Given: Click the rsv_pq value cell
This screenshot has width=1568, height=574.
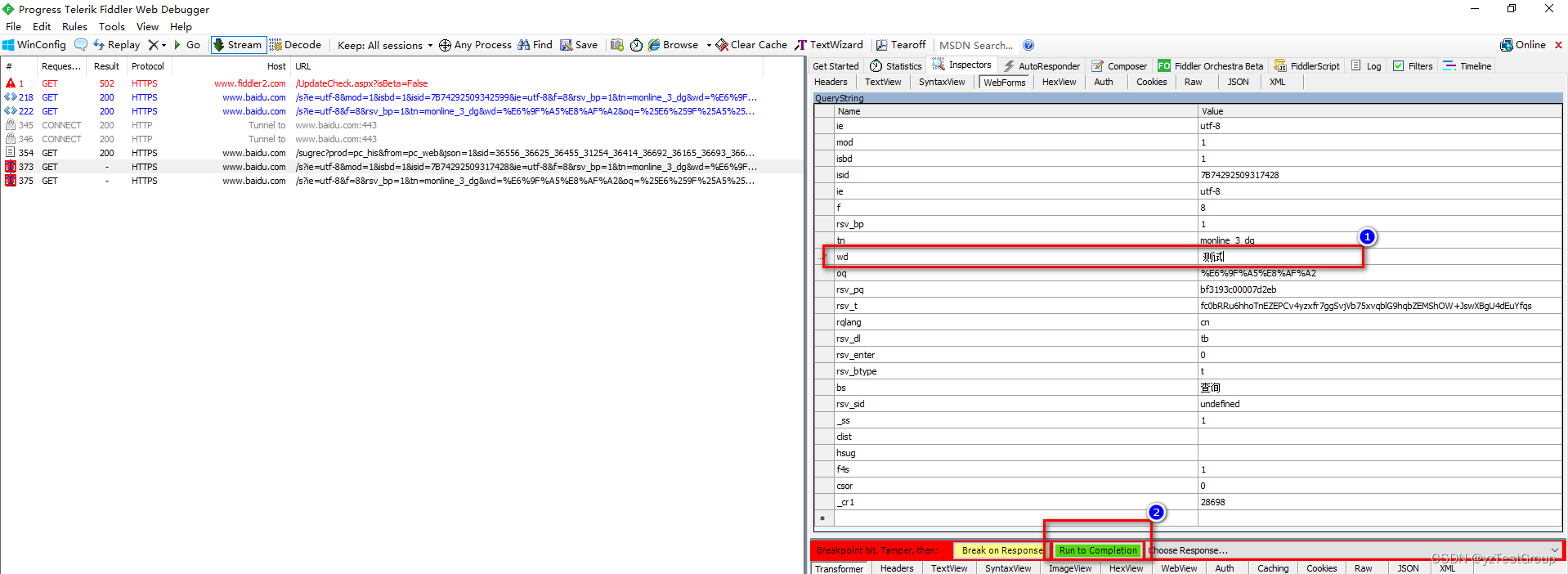Looking at the screenshot, I should [1380, 289].
